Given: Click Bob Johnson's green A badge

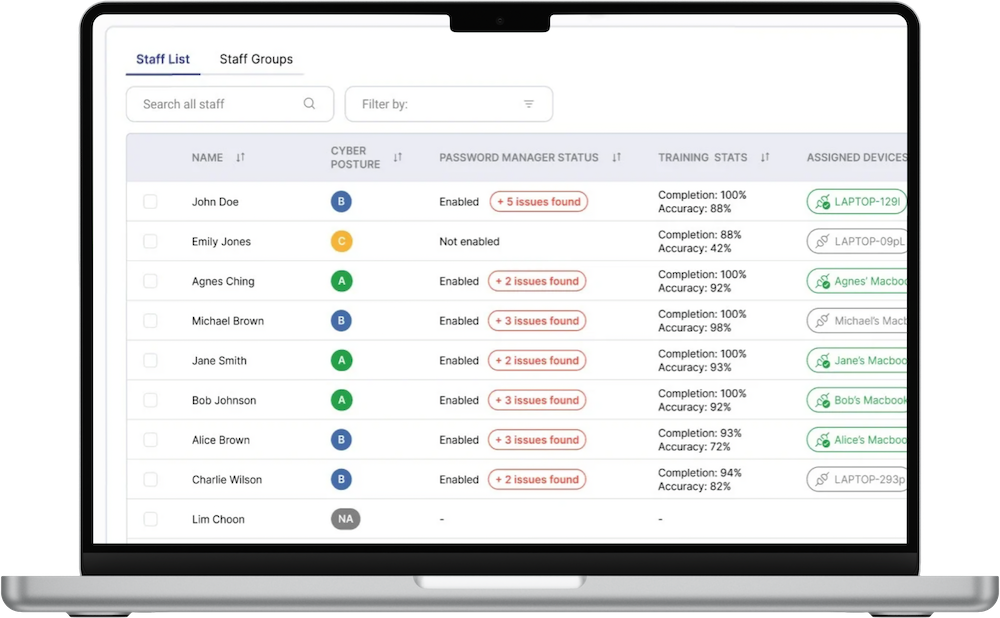Looking at the screenshot, I should pyautogui.click(x=341, y=400).
